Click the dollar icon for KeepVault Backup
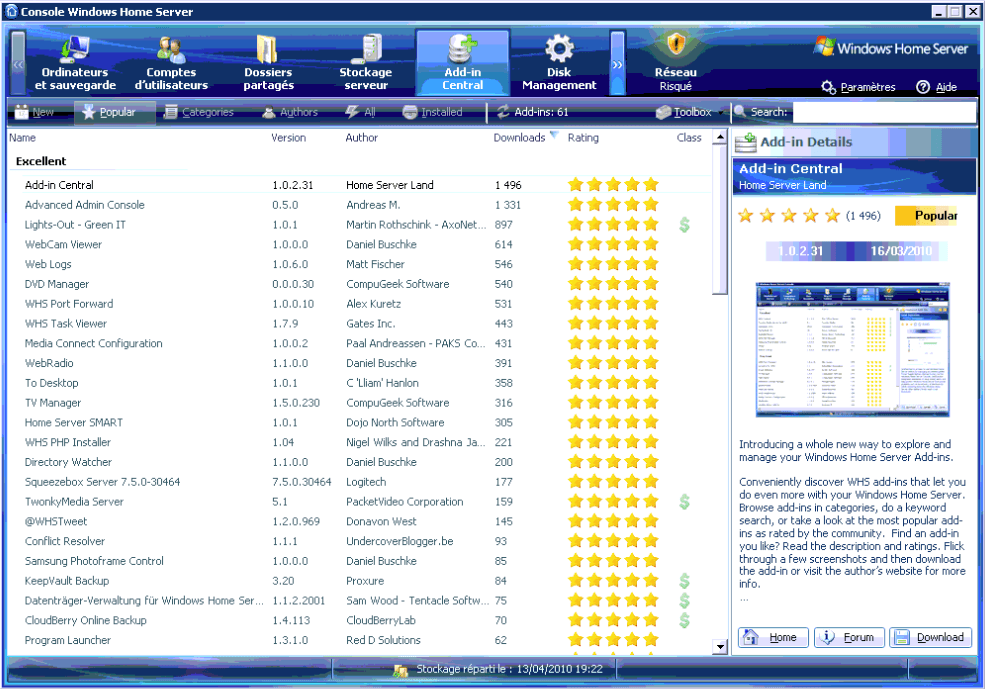Image resolution: width=985 pixels, height=689 pixels. (x=685, y=581)
